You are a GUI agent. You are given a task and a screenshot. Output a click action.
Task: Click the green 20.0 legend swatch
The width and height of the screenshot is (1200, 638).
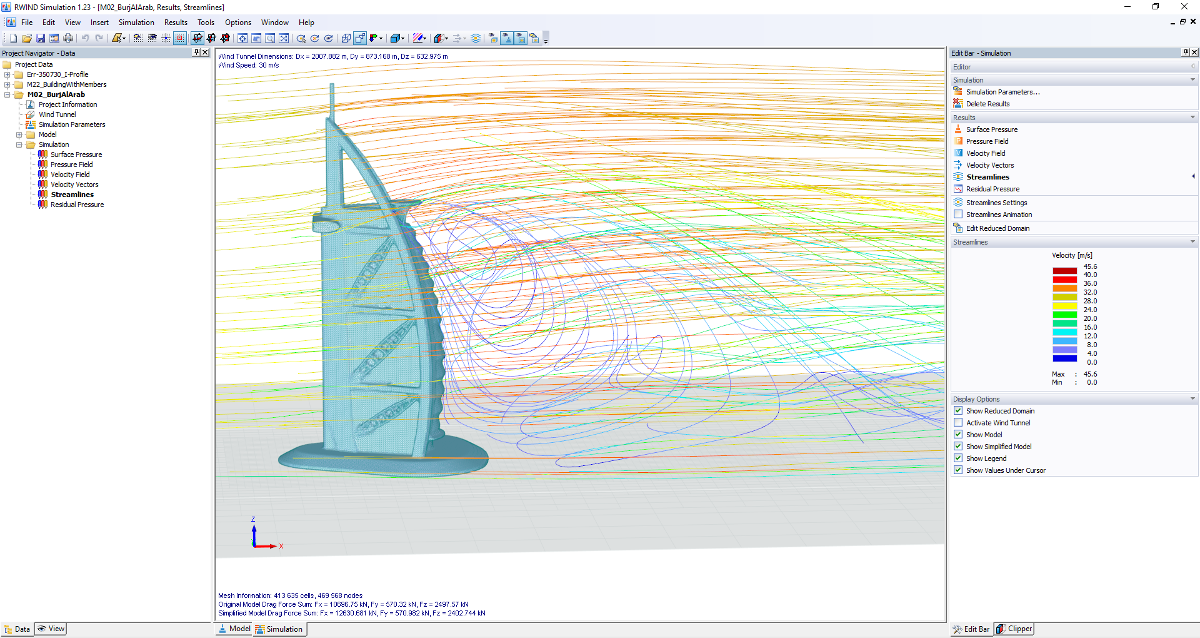pyautogui.click(x=1064, y=314)
